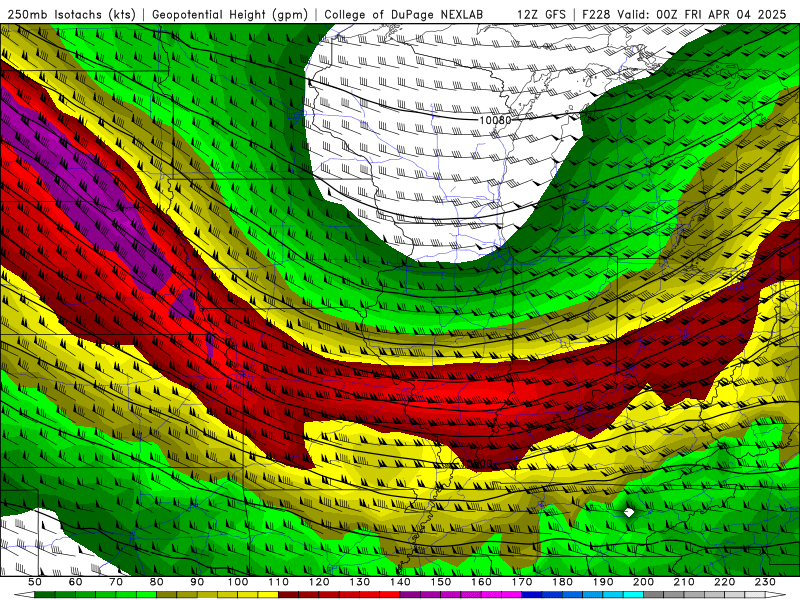Image resolution: width=800 pixels, height=600 pixels.
Task: Click the 220 value on the color scale
Action: 725,582
